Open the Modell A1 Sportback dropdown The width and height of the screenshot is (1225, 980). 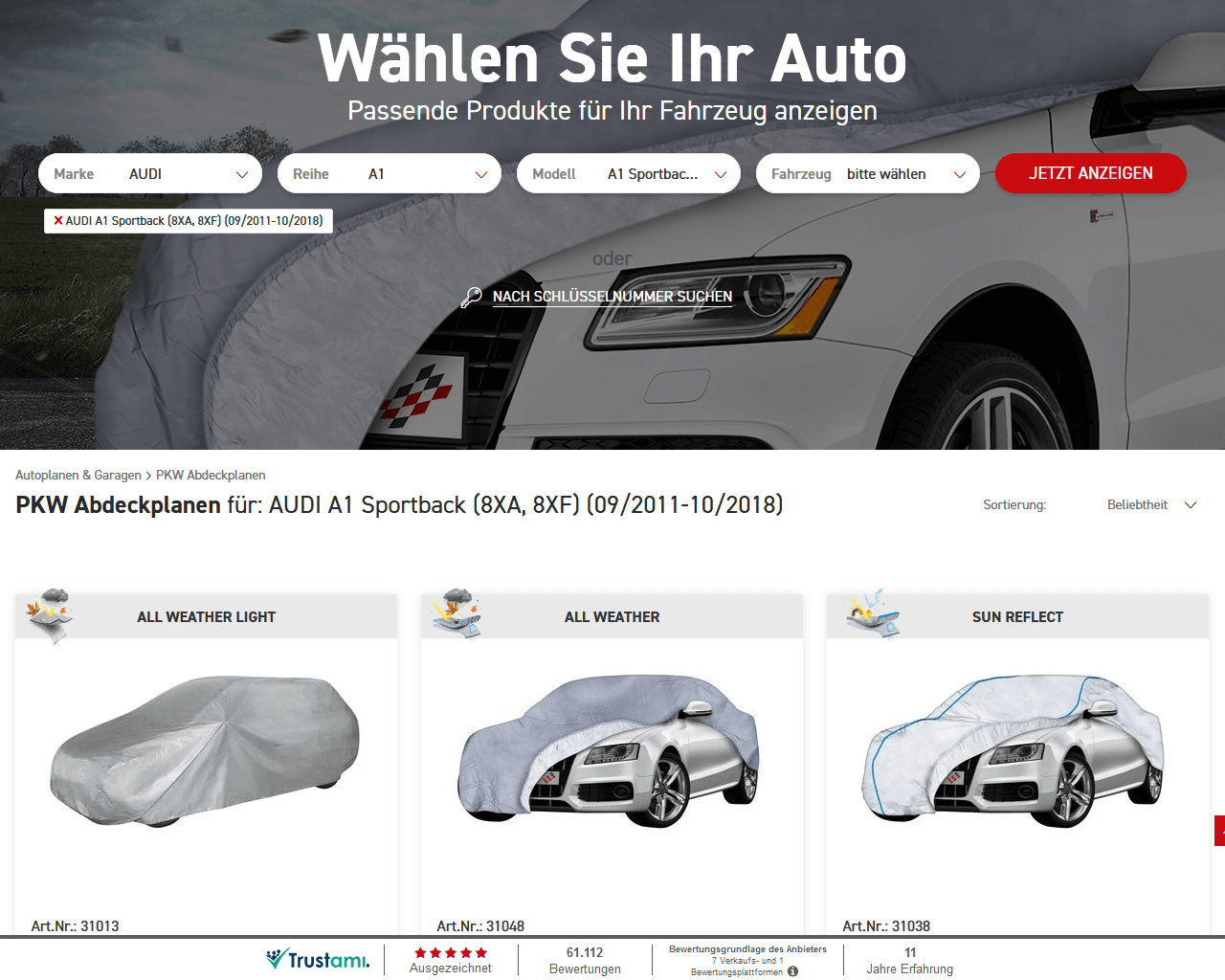pos(629,173)
